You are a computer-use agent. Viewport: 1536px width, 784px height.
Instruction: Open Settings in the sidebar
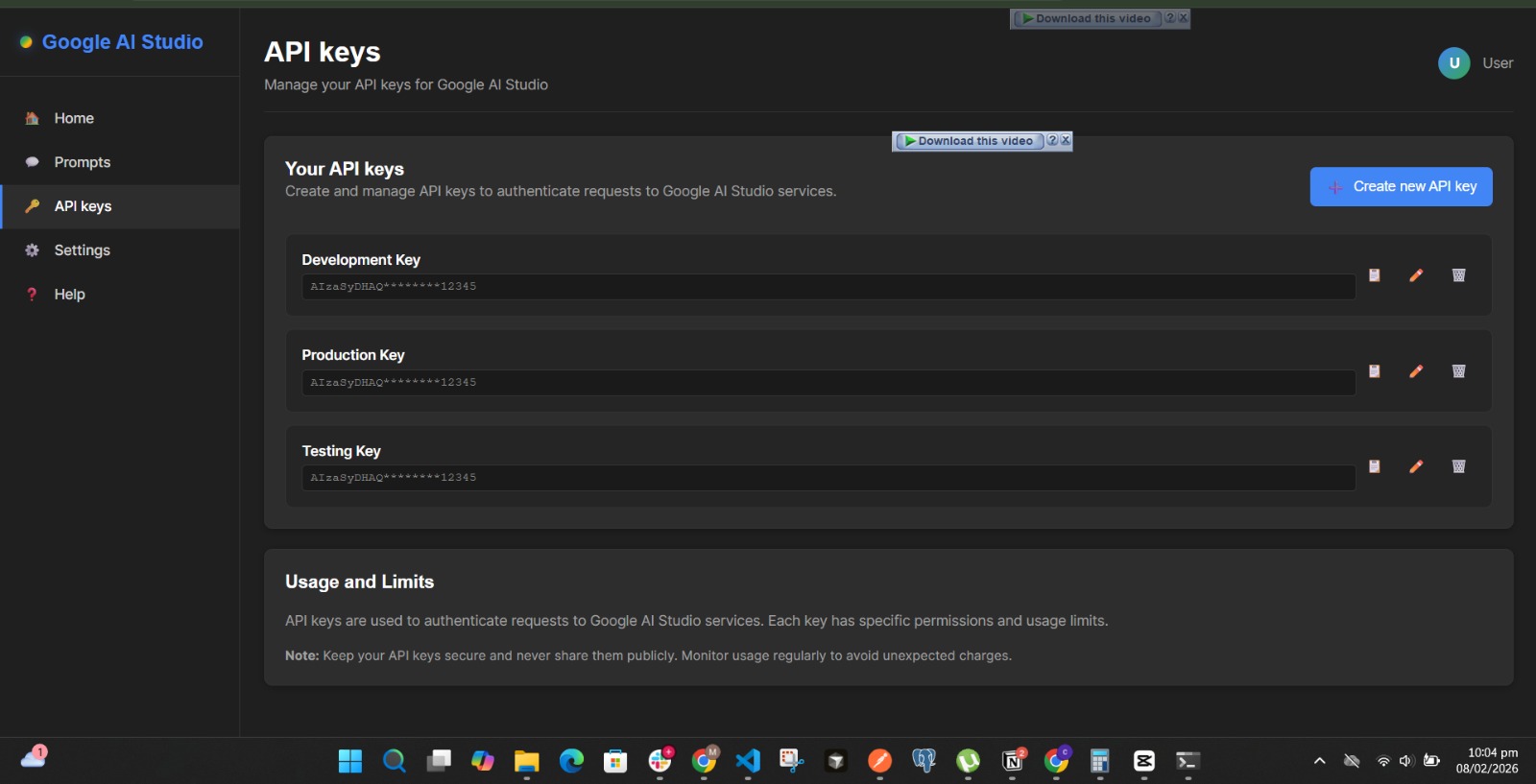[x=120, y=250]
